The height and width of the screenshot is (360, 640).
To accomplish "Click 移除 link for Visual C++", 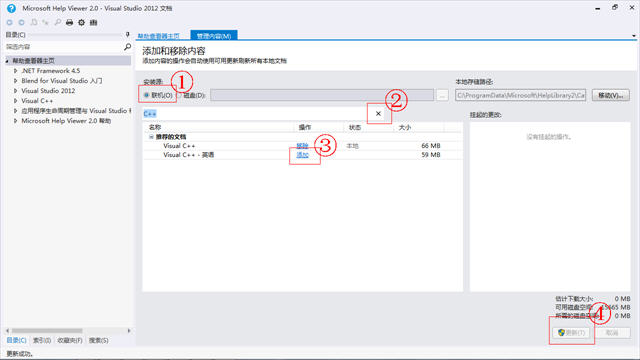I will pos(302,146).
